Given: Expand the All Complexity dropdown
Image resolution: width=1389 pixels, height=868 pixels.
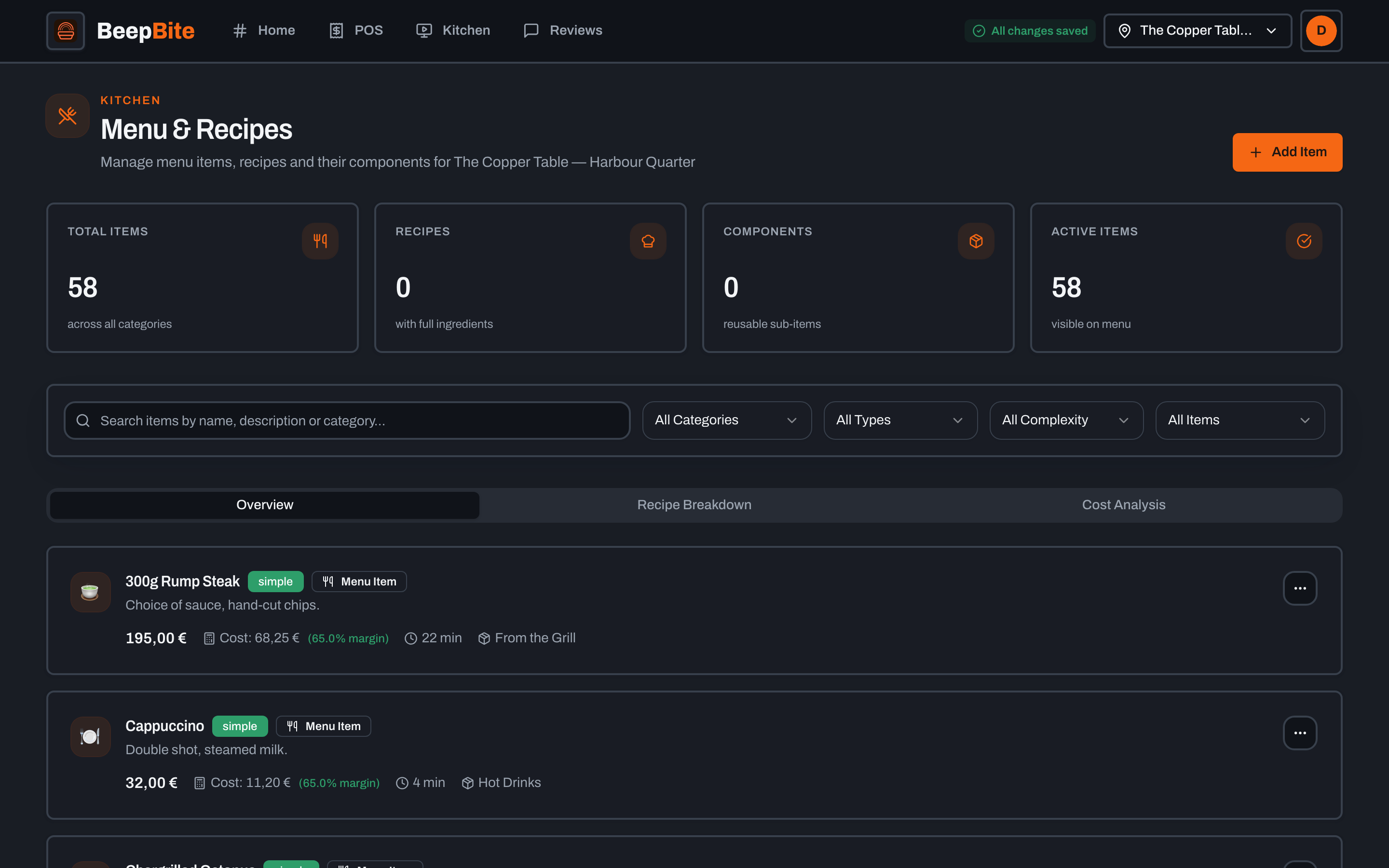Looking at the screenshot, I should [1066, 420].
